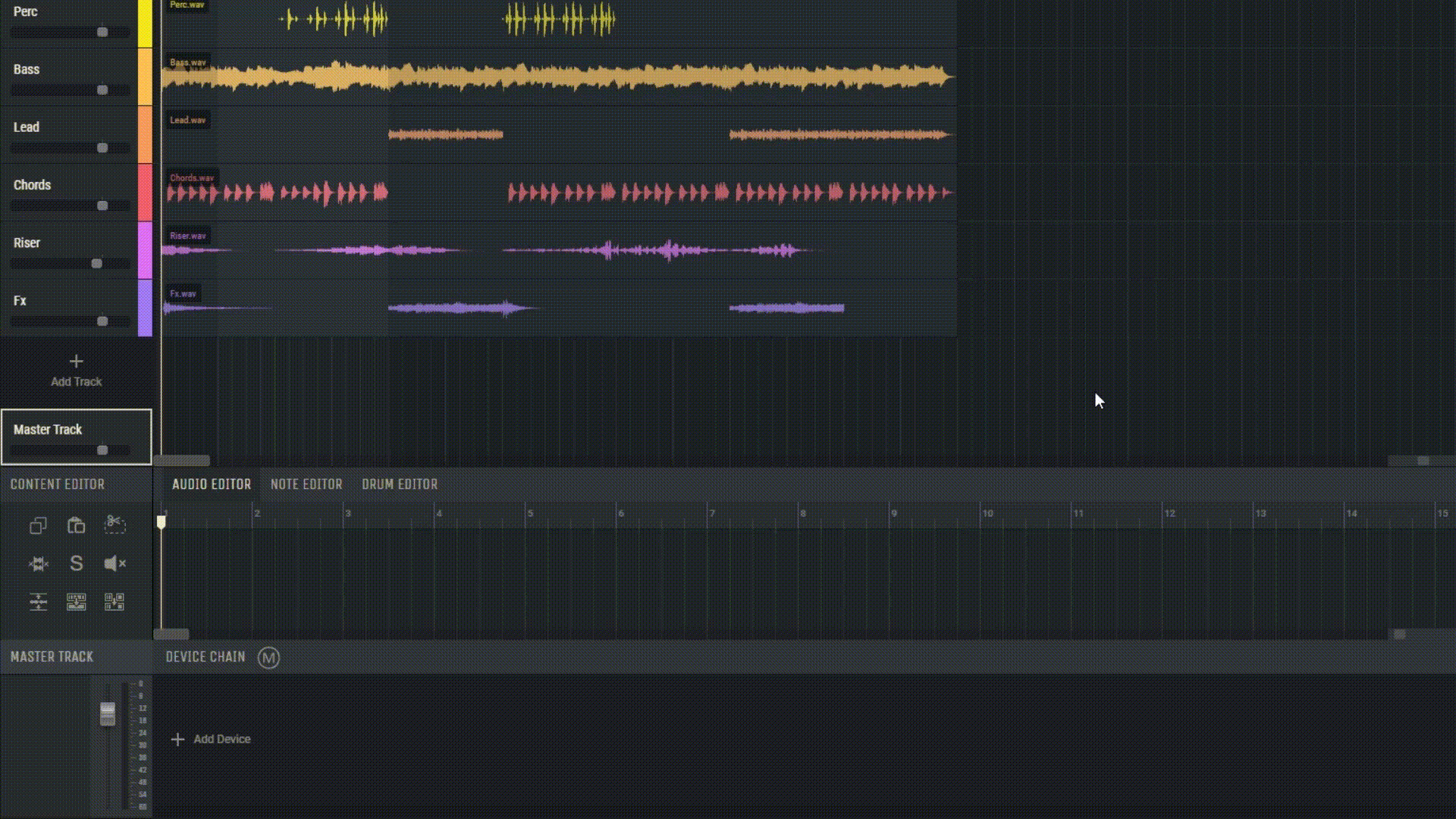Screen dimensions: 1456x819
Task: Click bar 2 on the Audio Editor ruler
Action: click(257, 513)
